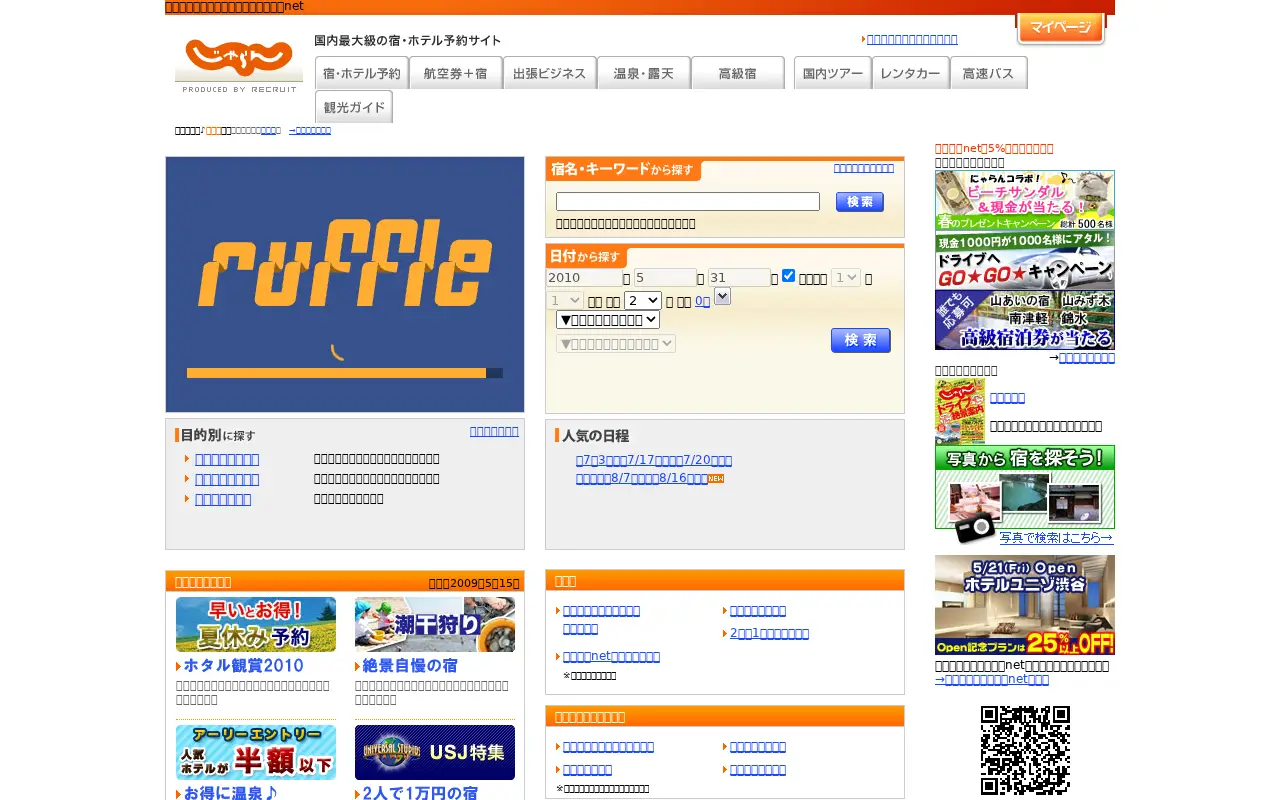Image resolution: width=1280 pixels, height=800 pixels.
Task: Click the NEW badge in 人気の日程
Action: (715, 479)
